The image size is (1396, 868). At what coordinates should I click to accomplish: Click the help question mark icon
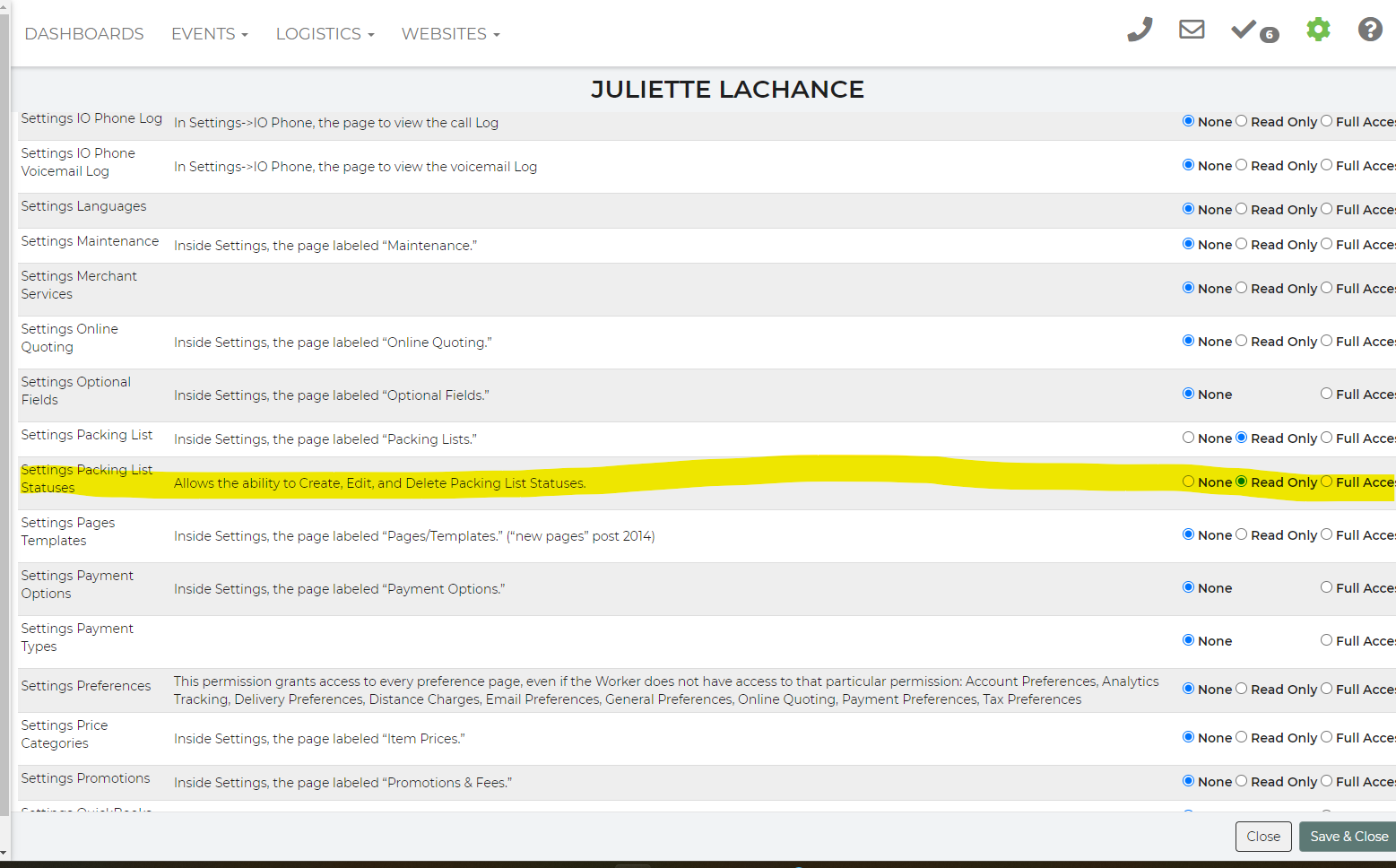click(1369, 30)
